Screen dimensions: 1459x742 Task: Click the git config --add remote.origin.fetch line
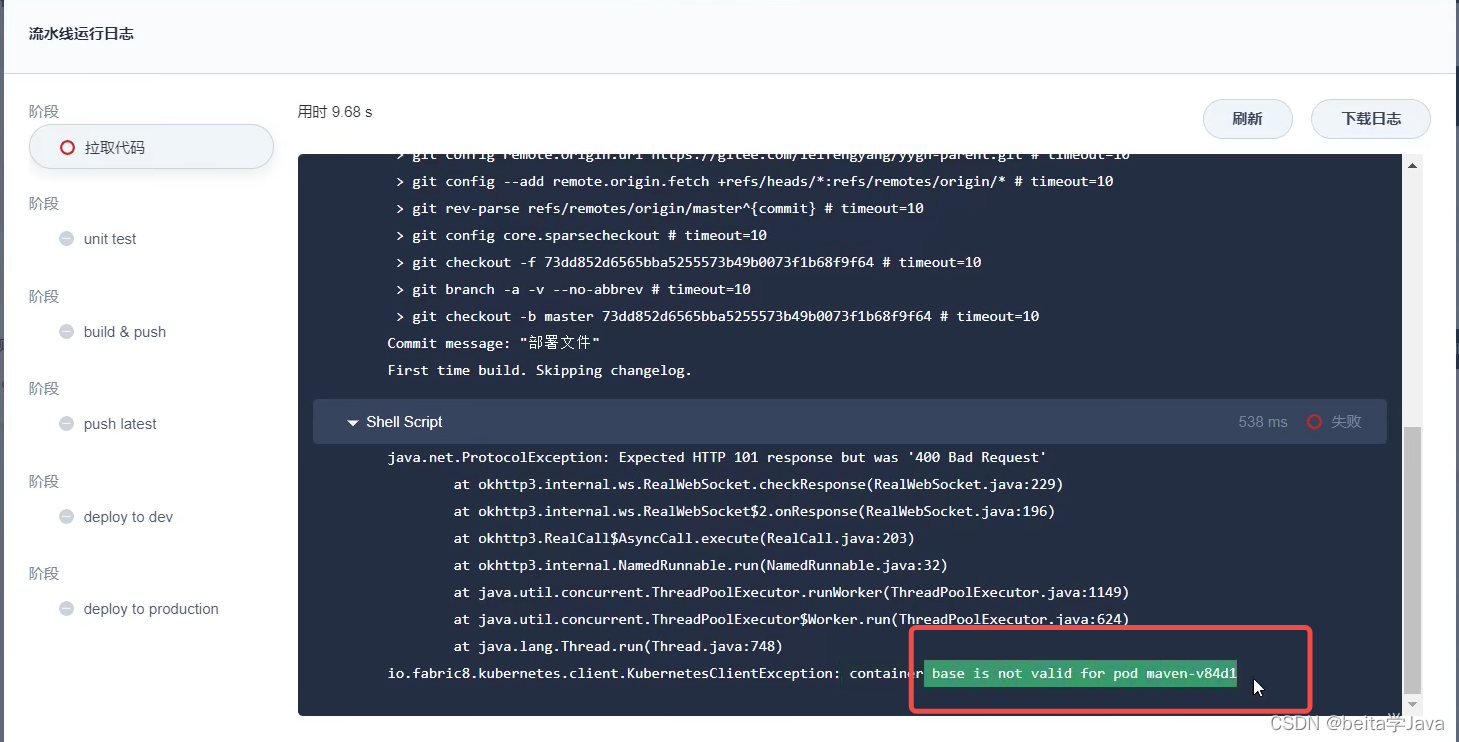coord(755,181)
